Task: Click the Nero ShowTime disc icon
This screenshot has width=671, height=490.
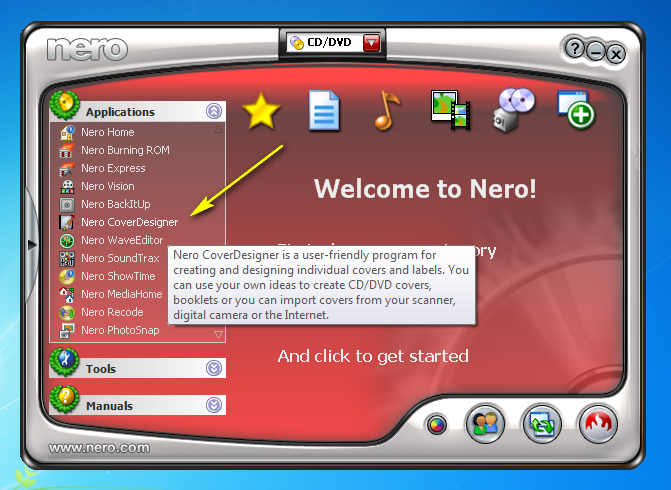Action: tap(67, 276)
